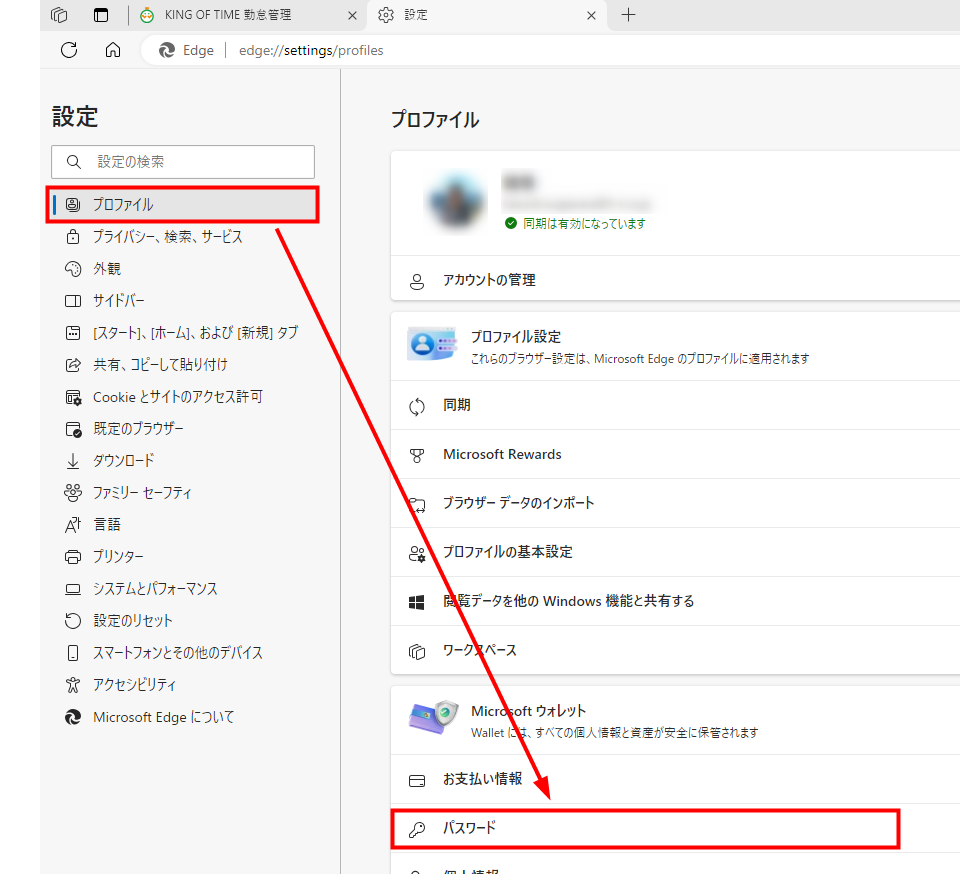The height and width of the screenshot is (874, 960).
Task: Open 閲覧データを他の Windows 機能と共有する row
Action: tap(675, 601)
